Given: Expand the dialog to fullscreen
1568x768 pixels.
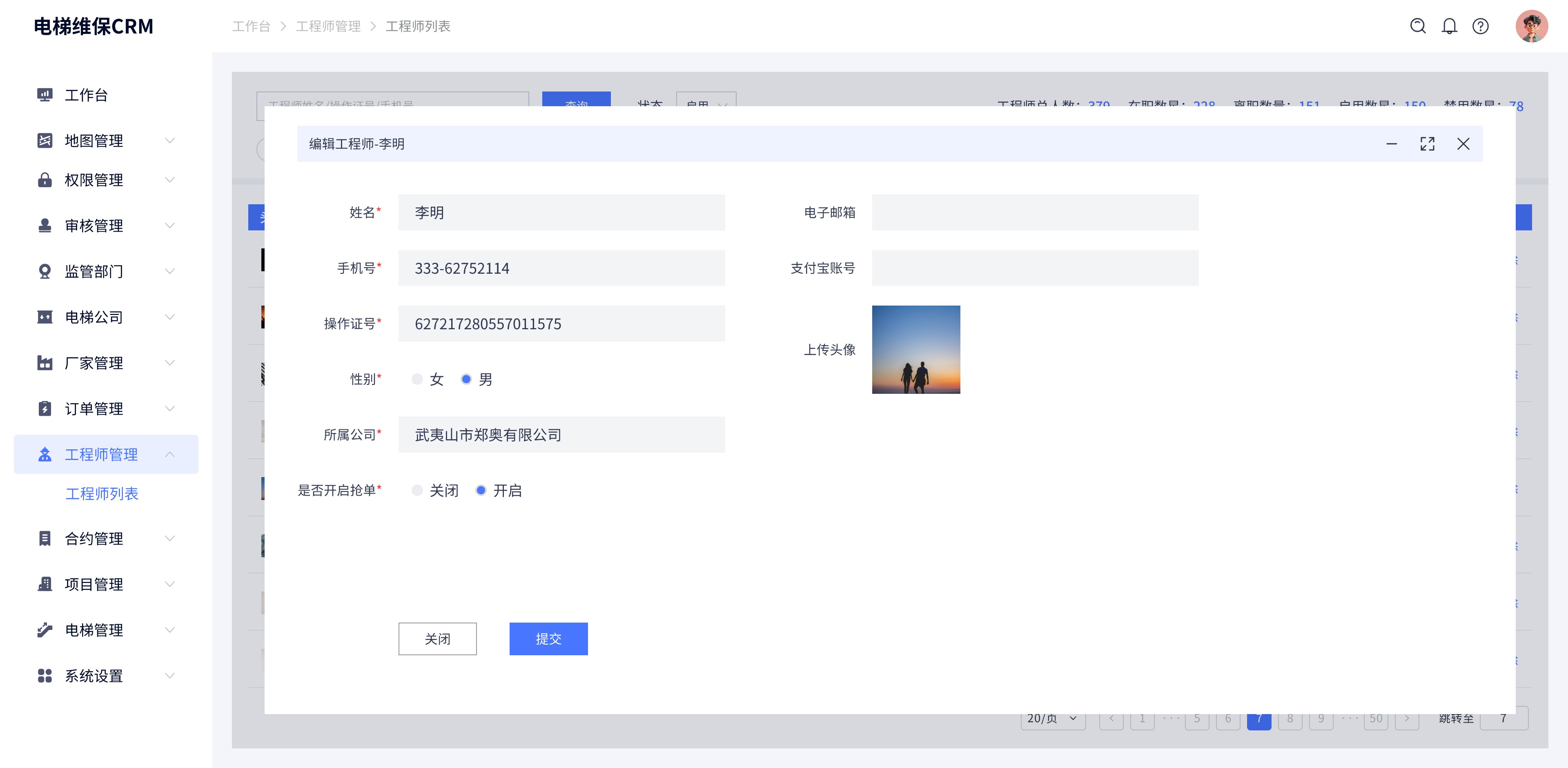Looking at the screenshot, I should (1428, 144).
